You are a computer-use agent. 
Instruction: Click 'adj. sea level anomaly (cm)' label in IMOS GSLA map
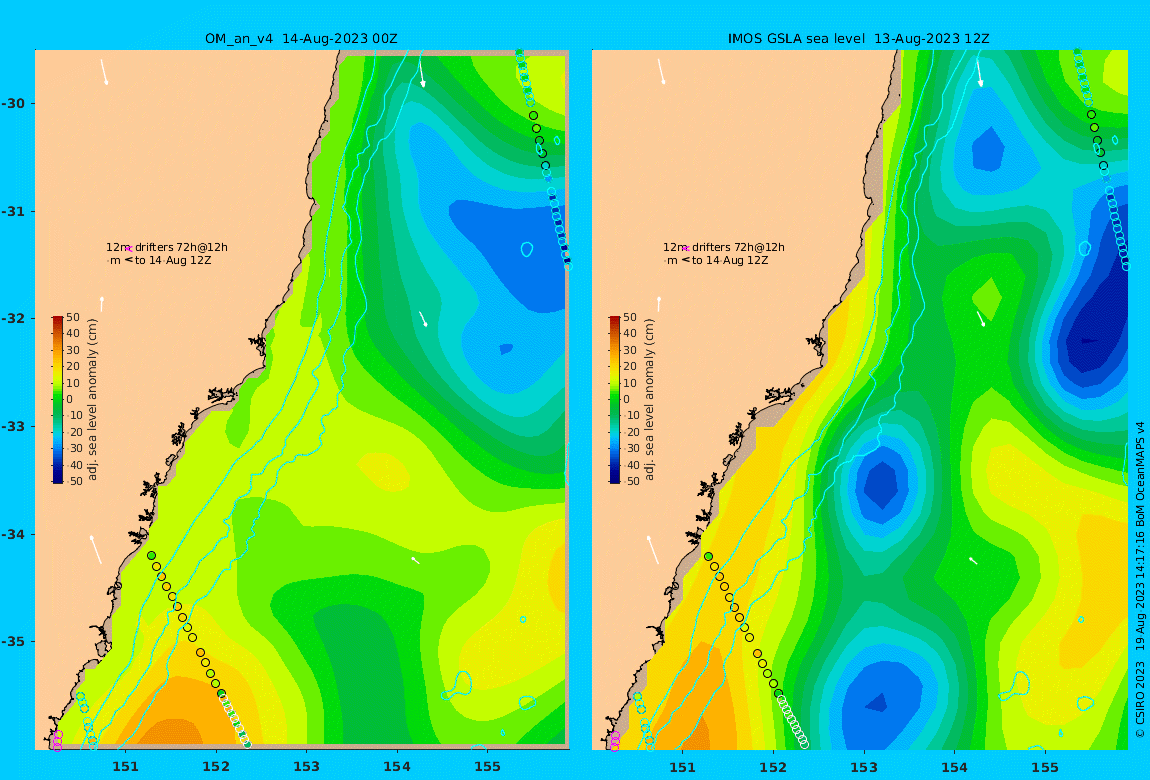[x=649, y=400]
